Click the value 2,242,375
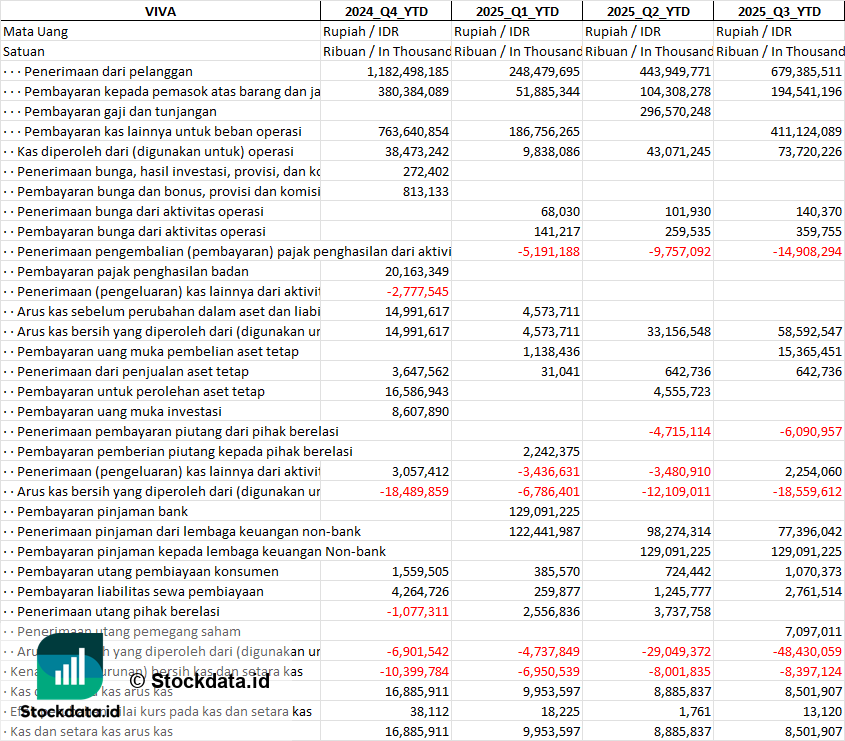 pyautogui.click(x=551, y=451)
